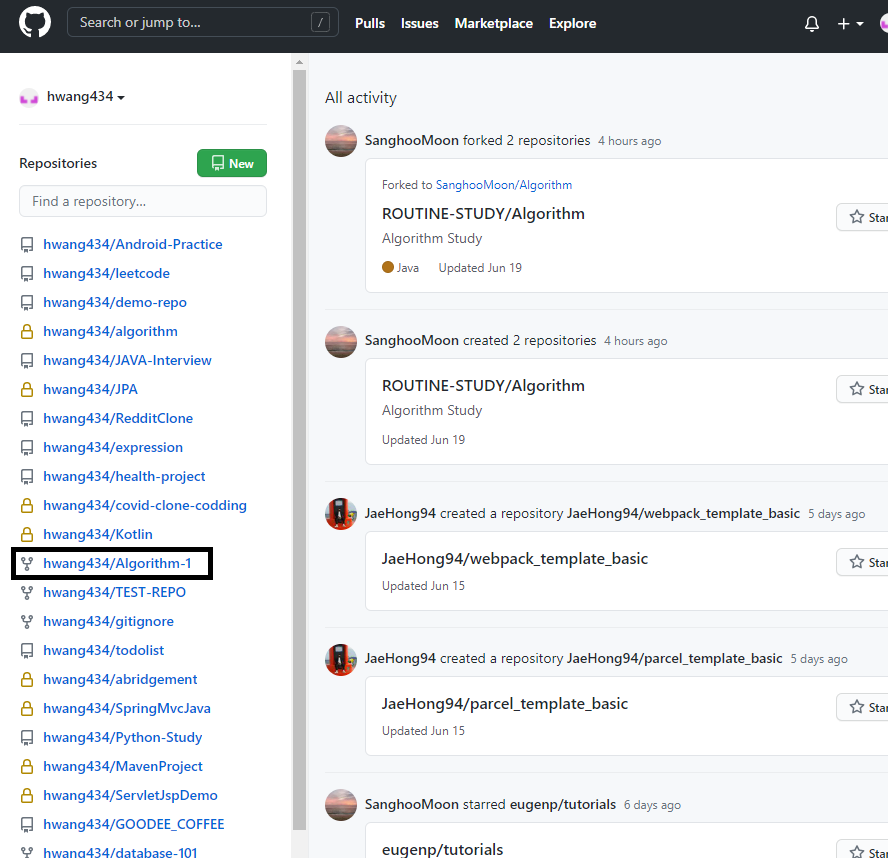This screenshot has width=888, height=858.
Task: Open JaeHong94/webpack_template_basic card title
Action: 515,558
